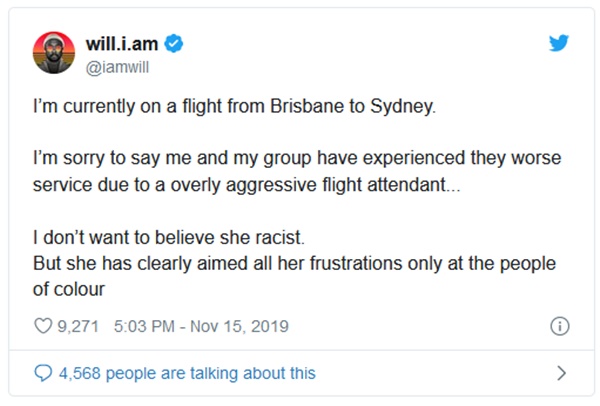The image size is (600, 406).
Task: Open the tweet info circle icon
Action: 560,326
